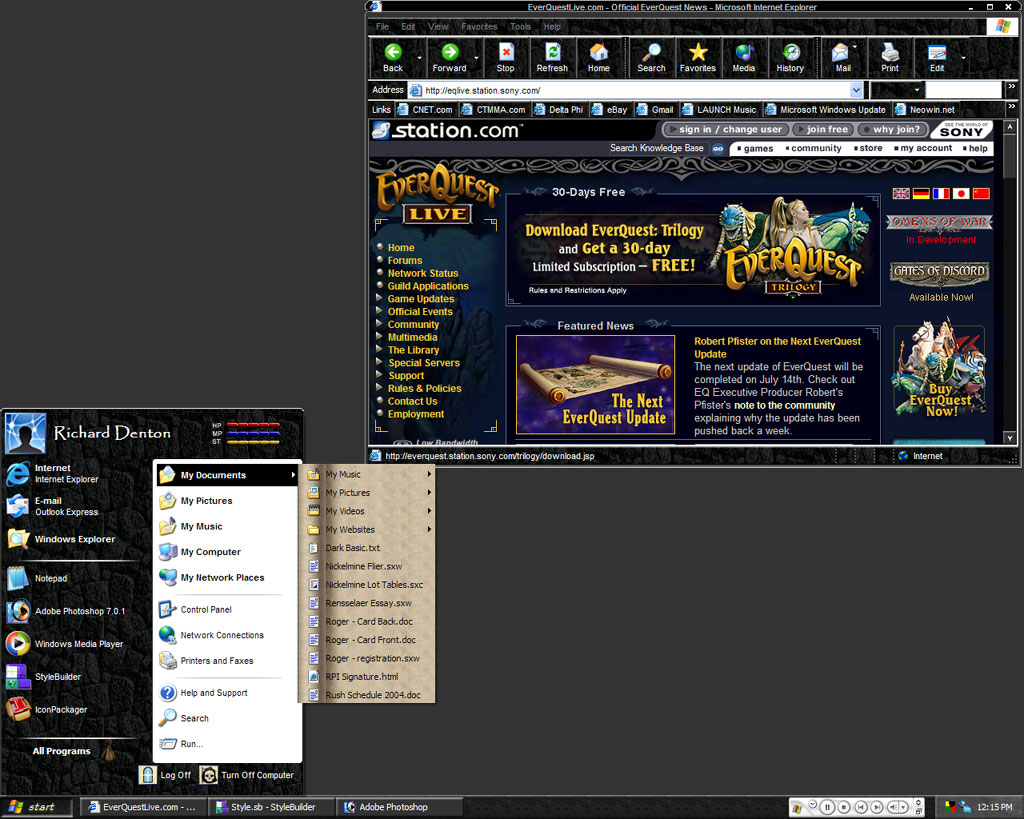
Task: Open the Mail icon in the toolbar
Action: (x=840, y=52)
